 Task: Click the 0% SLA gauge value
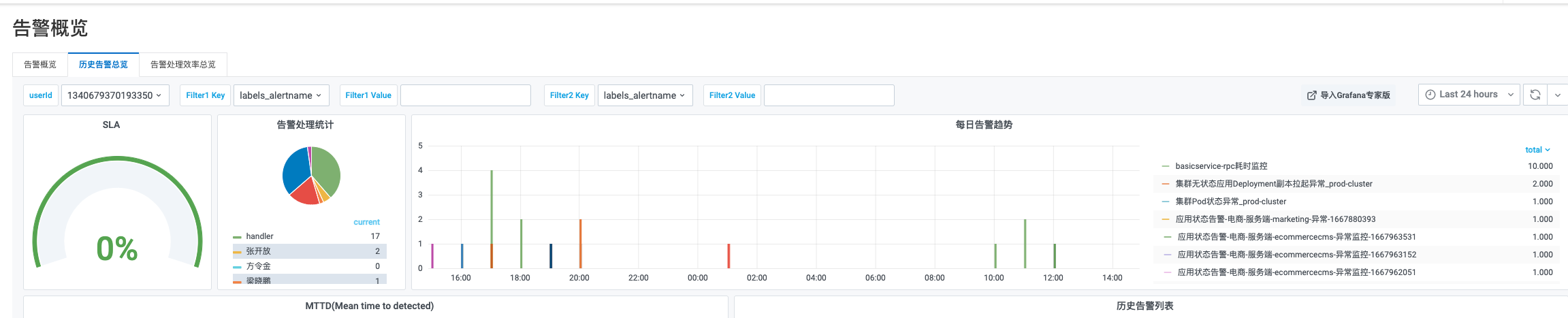point(117,249)
